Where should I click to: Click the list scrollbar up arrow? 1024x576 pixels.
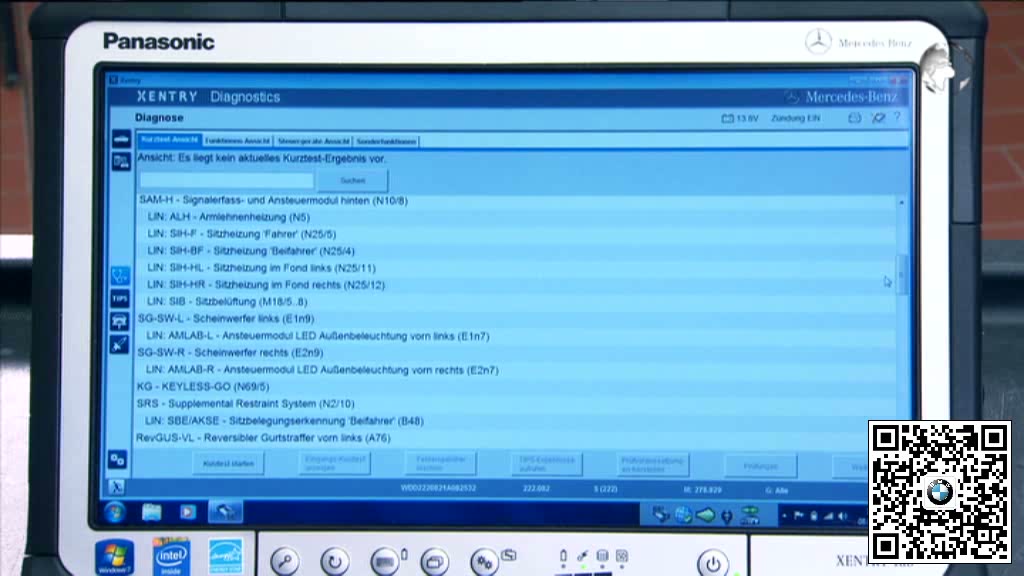[902, 202]
